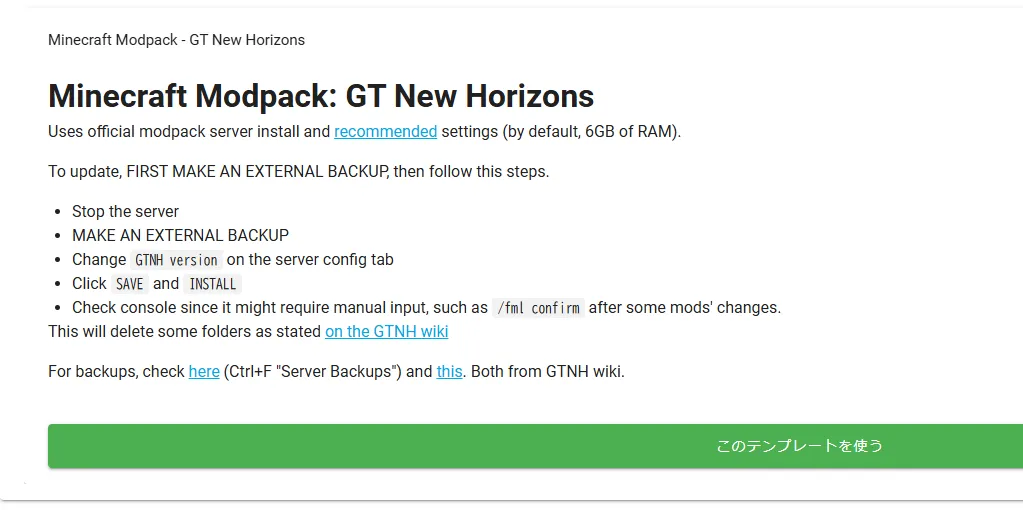Click the small "Minecraft Modpack - GT New Horizons" title
The height and width of the screenshot is (510, 1023).
pyautogui.click(x=176, y=40)
